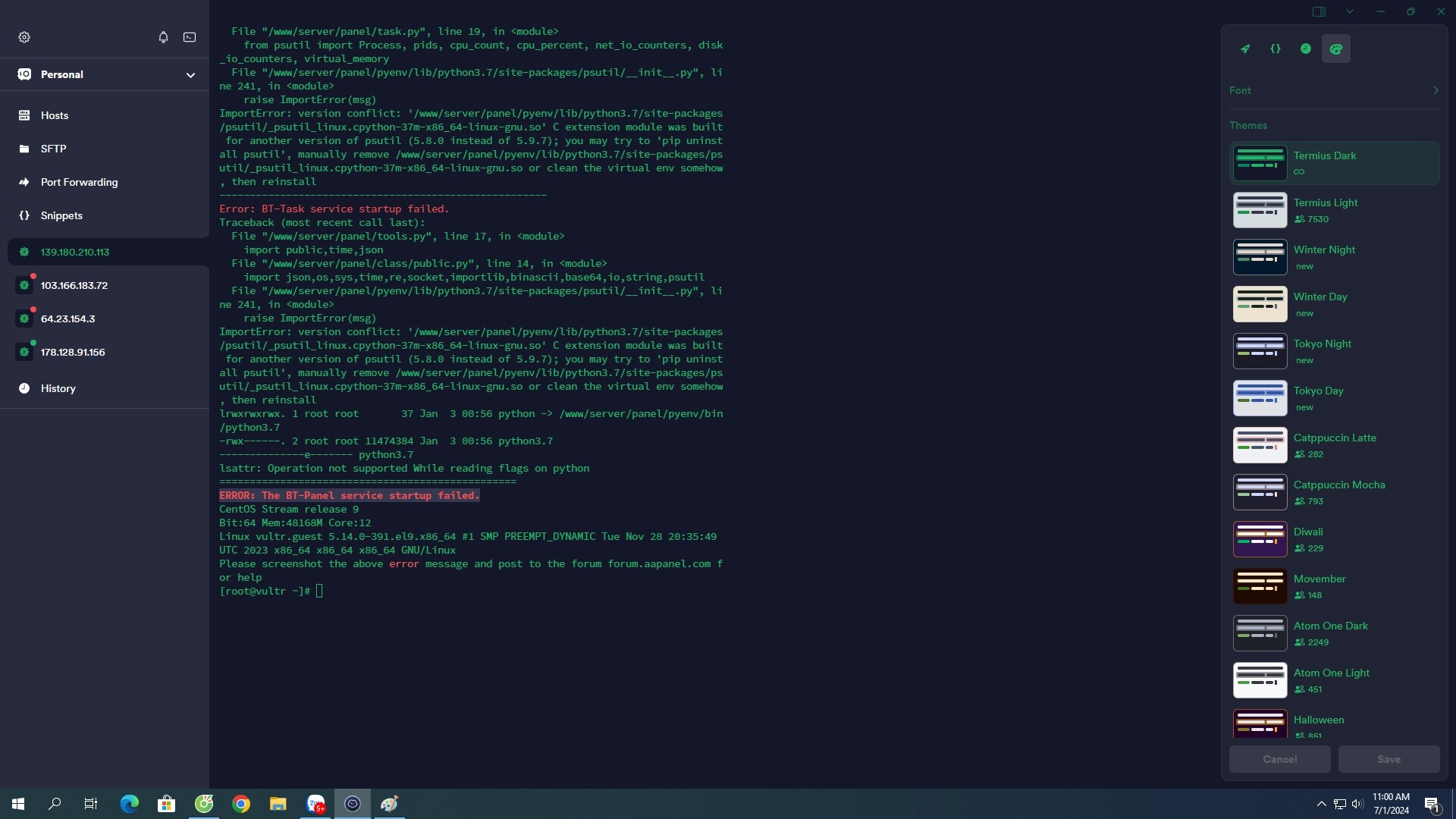This screenshot has width=1456, height=819.
Task: Click the Save button
Action: click(1389, 759)
